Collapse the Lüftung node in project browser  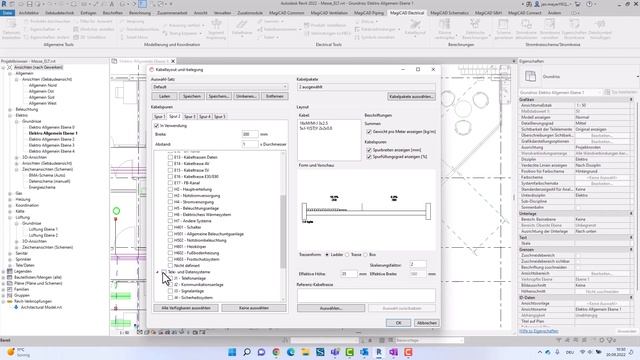pos(10,217)
